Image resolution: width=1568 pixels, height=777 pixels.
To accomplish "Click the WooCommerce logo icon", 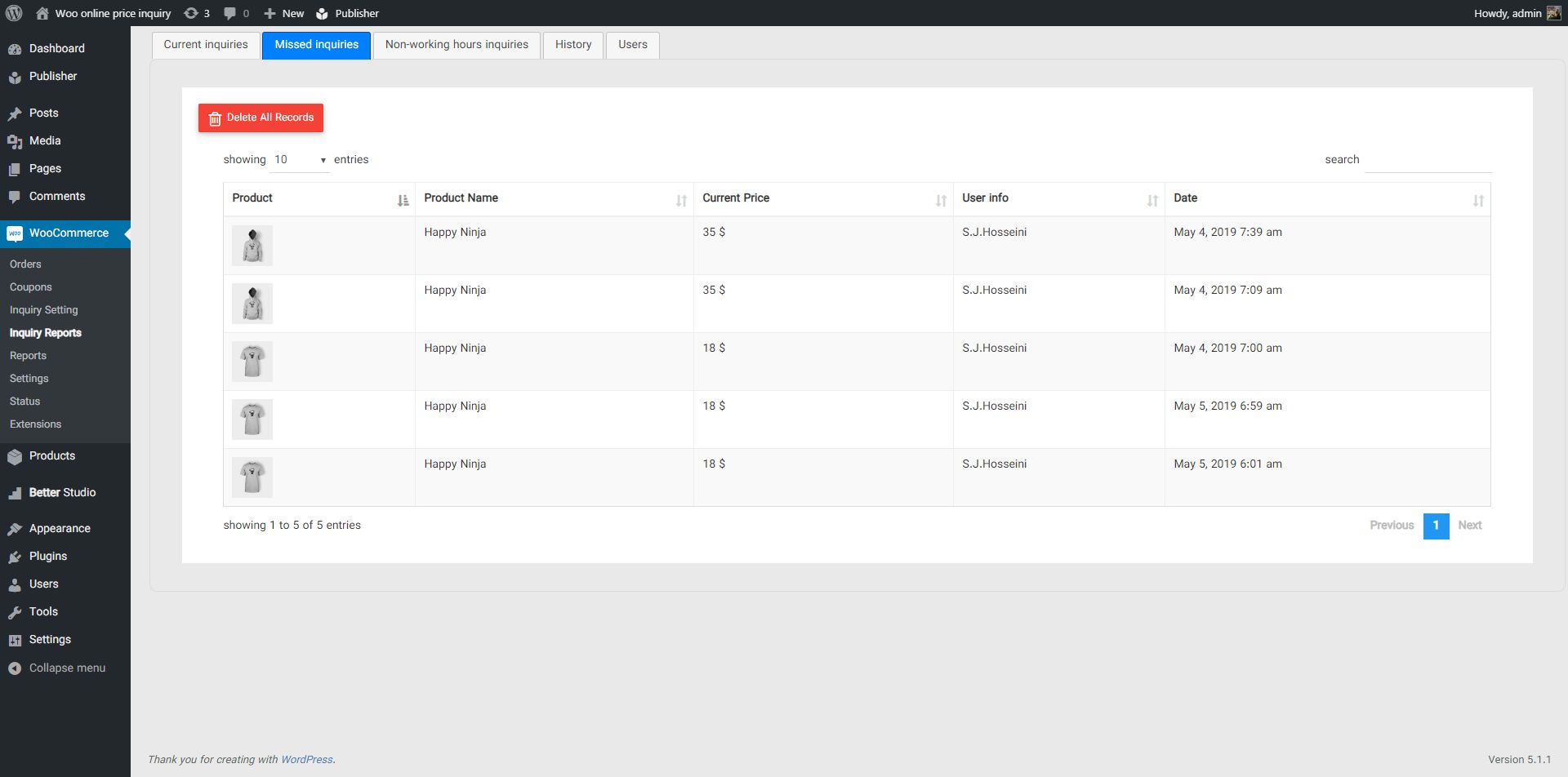I will (x=15, y=233).
